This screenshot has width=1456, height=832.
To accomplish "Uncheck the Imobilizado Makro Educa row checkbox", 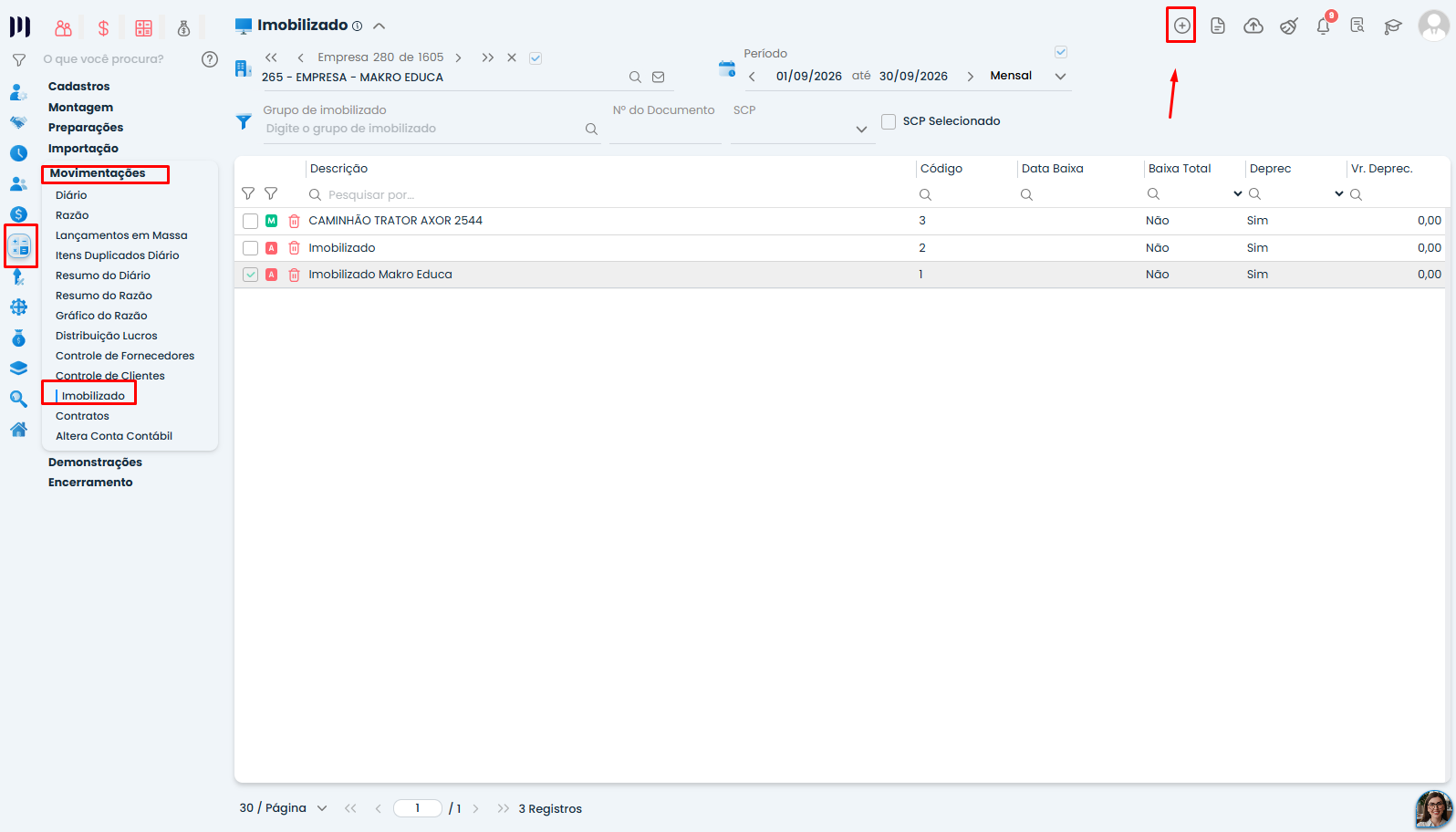I will 250,275.
